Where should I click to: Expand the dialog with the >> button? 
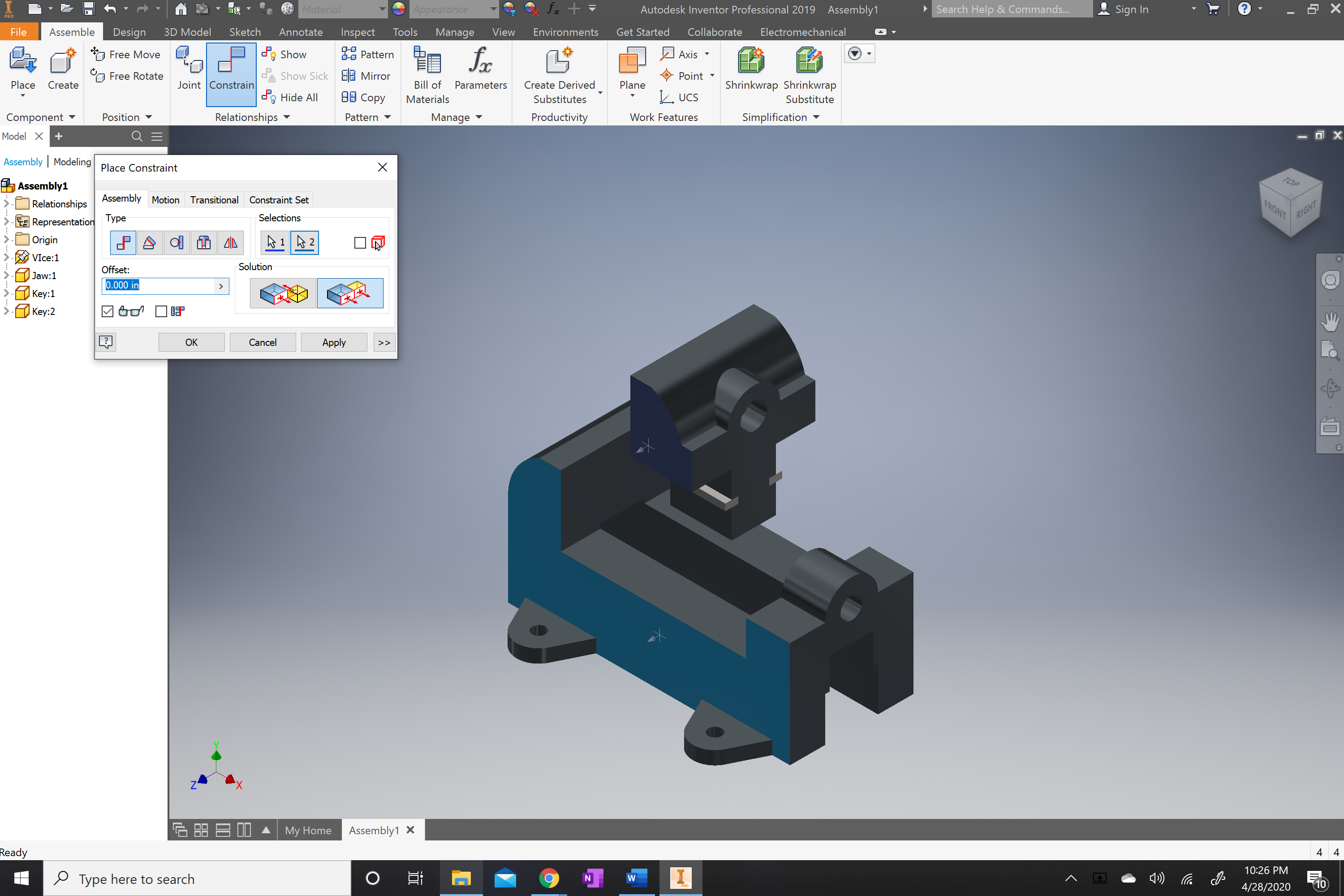pyautogui.click(x=384, y=342)
